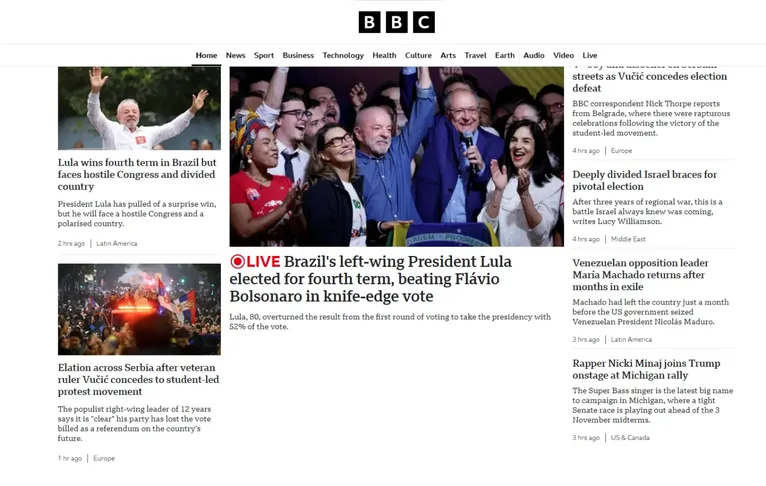Viewport: 766px width, 486px height.
Task: Go to the News section
Action: tap(235, 56)
